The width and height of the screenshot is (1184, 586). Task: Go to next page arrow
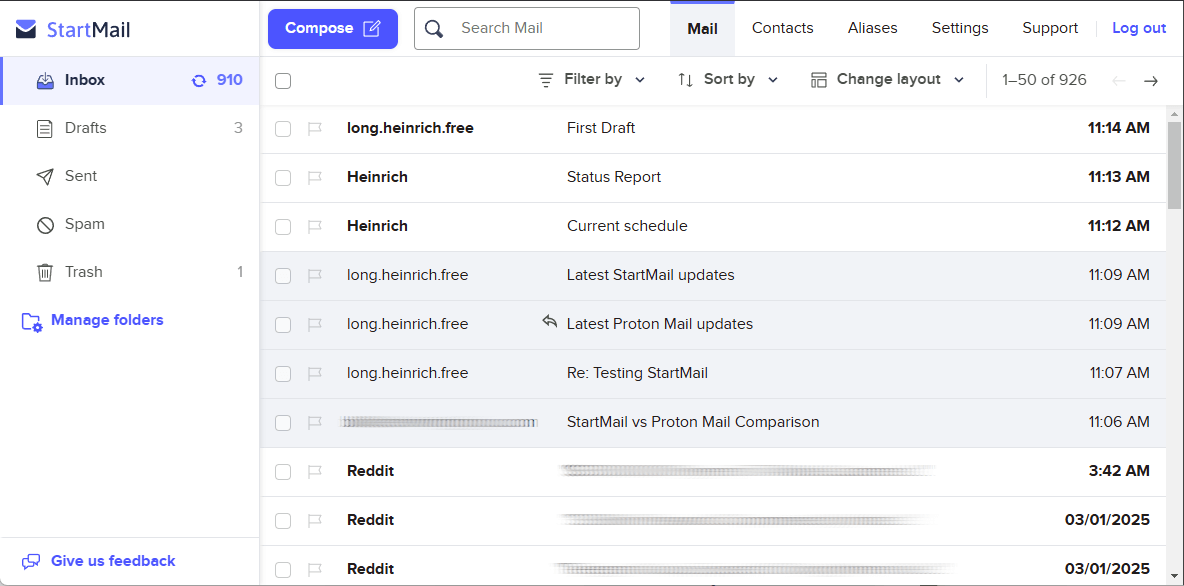[x=1151, y=81]
